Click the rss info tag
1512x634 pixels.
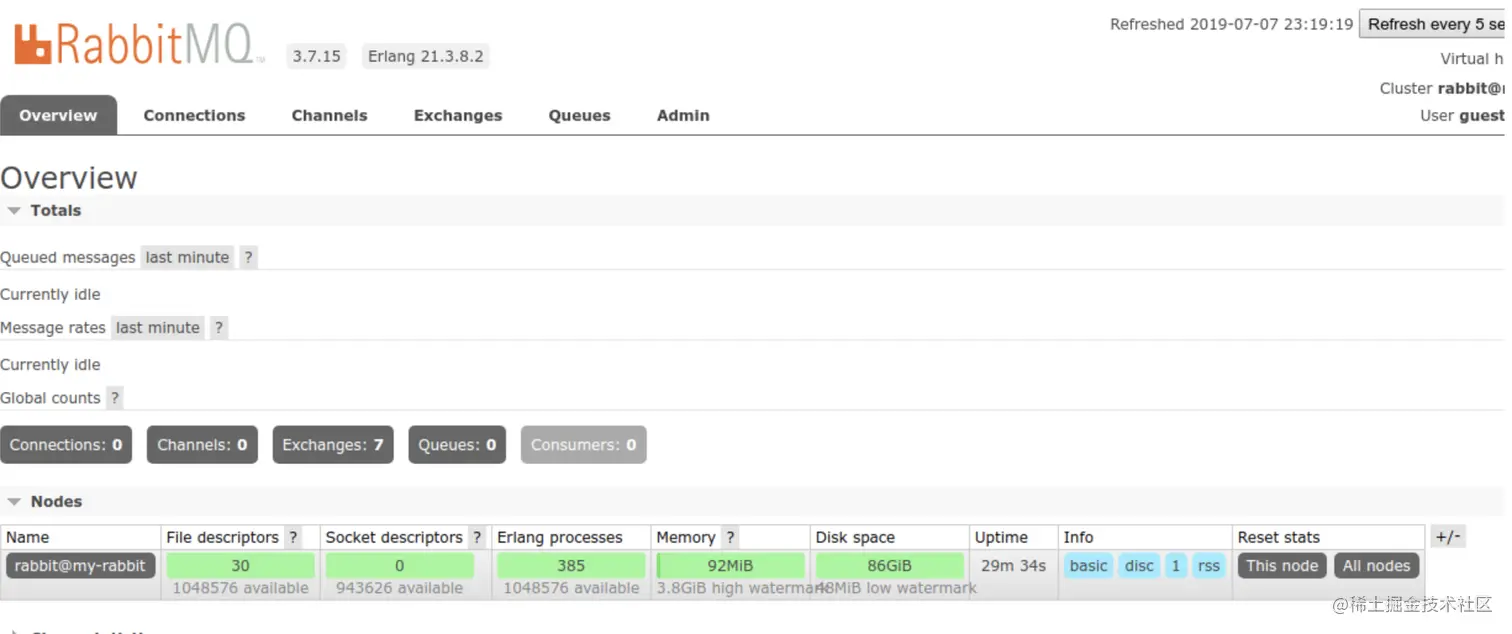(x=1209, y=565)
